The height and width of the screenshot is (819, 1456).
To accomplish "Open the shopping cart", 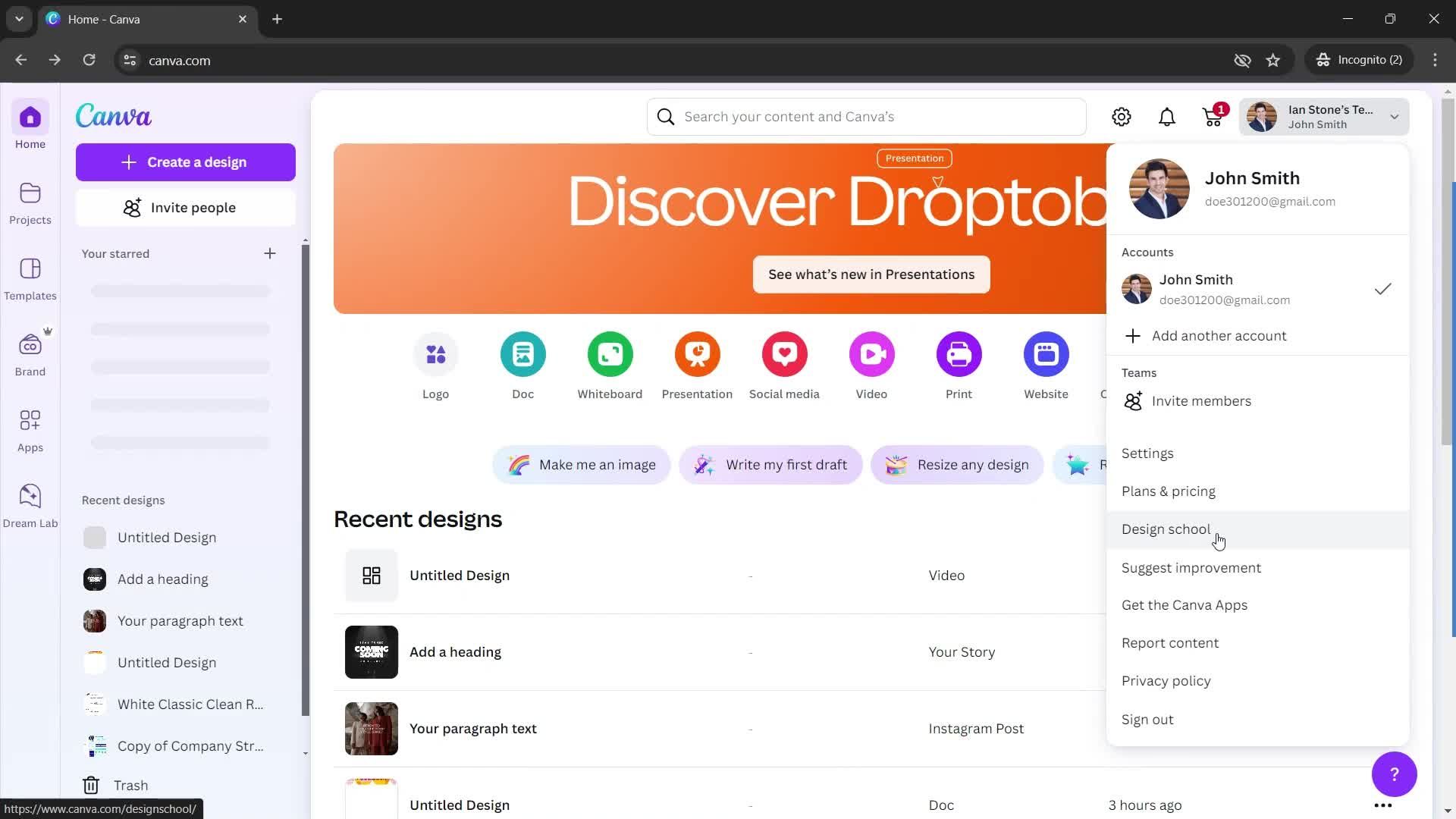I will click(1213, 117).
